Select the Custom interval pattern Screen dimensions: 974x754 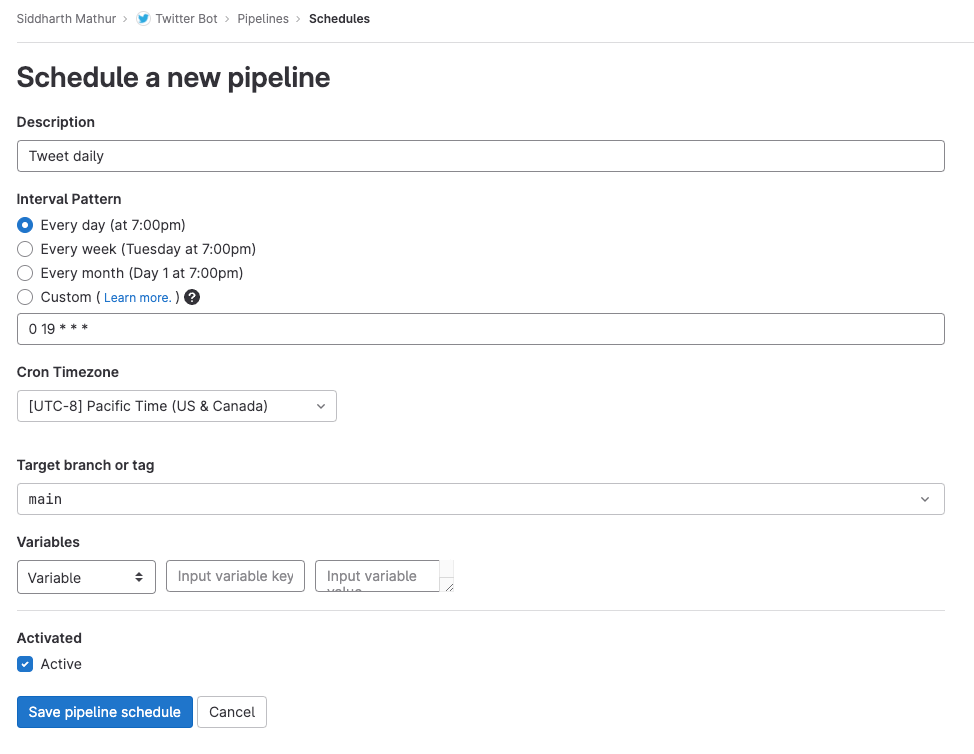pyautogui.click(x=24, y=297)
